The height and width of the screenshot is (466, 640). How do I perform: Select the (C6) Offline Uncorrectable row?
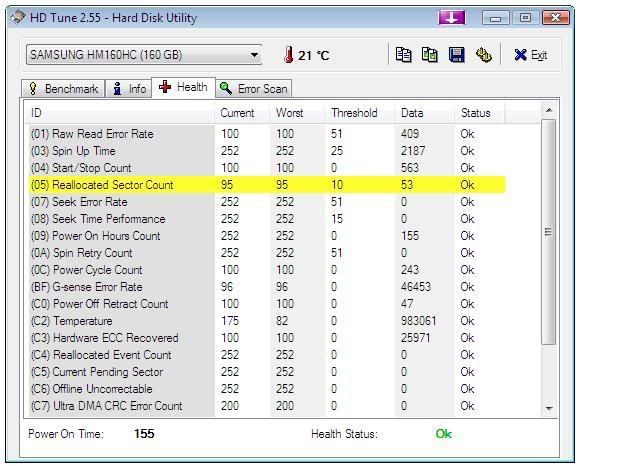pyautogui.click(x=265, y=389)
